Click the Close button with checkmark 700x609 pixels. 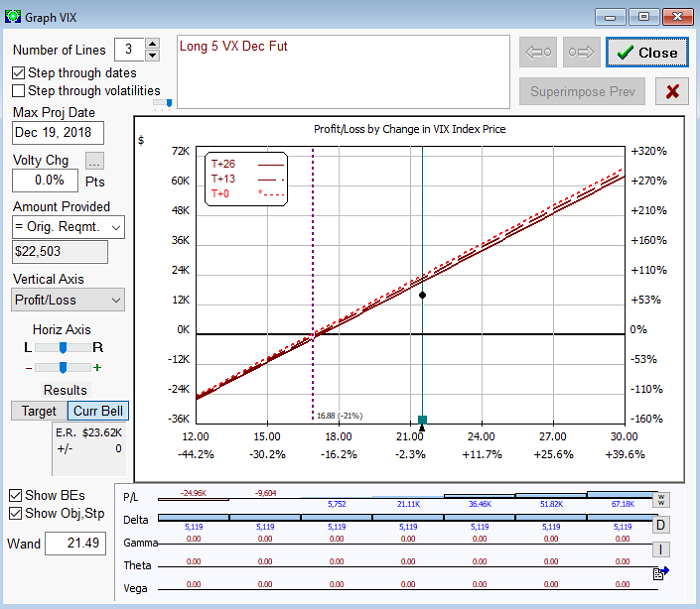pyautogui.click(x=646, y=53)
